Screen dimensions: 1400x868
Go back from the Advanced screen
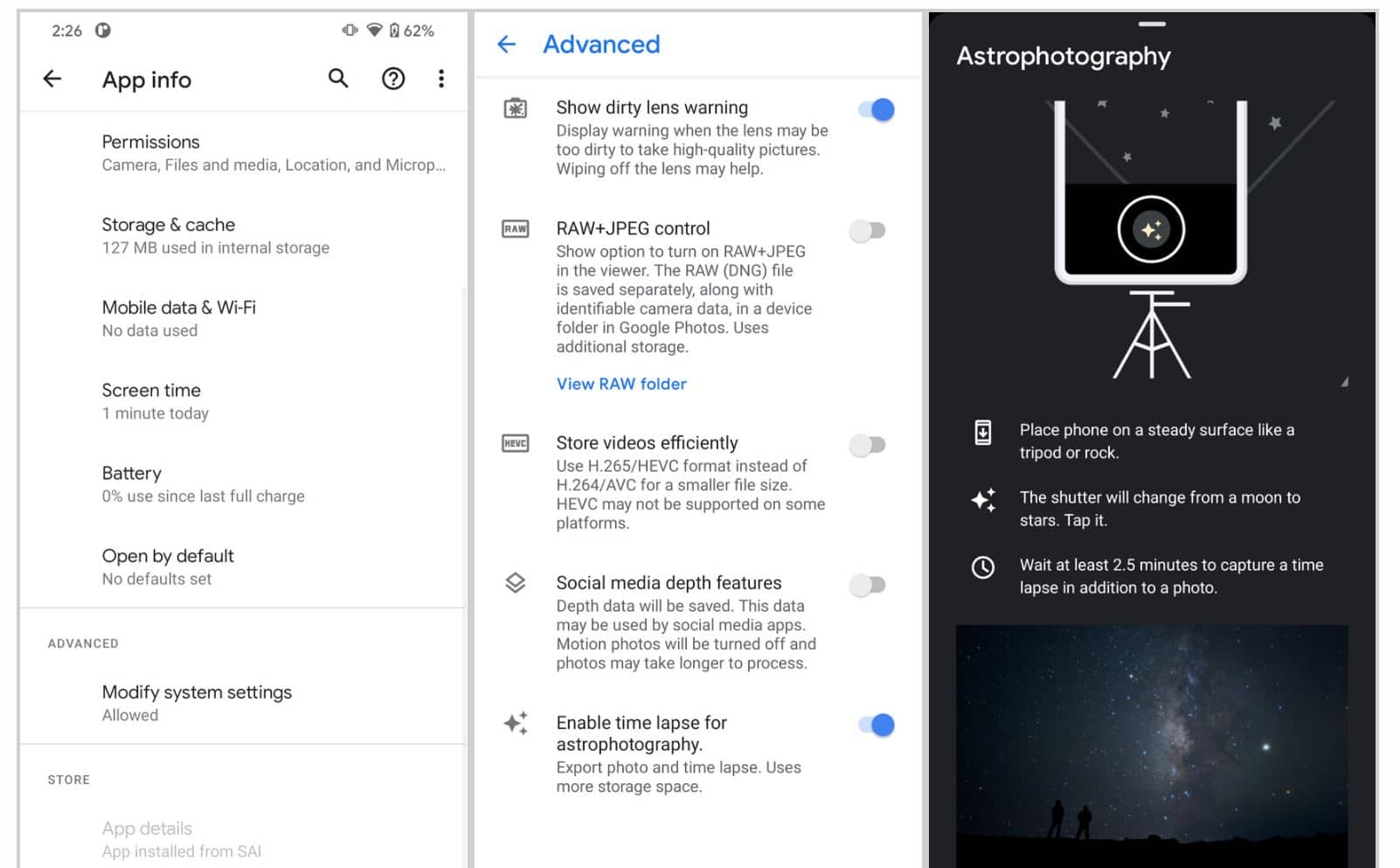coord(507,45)
